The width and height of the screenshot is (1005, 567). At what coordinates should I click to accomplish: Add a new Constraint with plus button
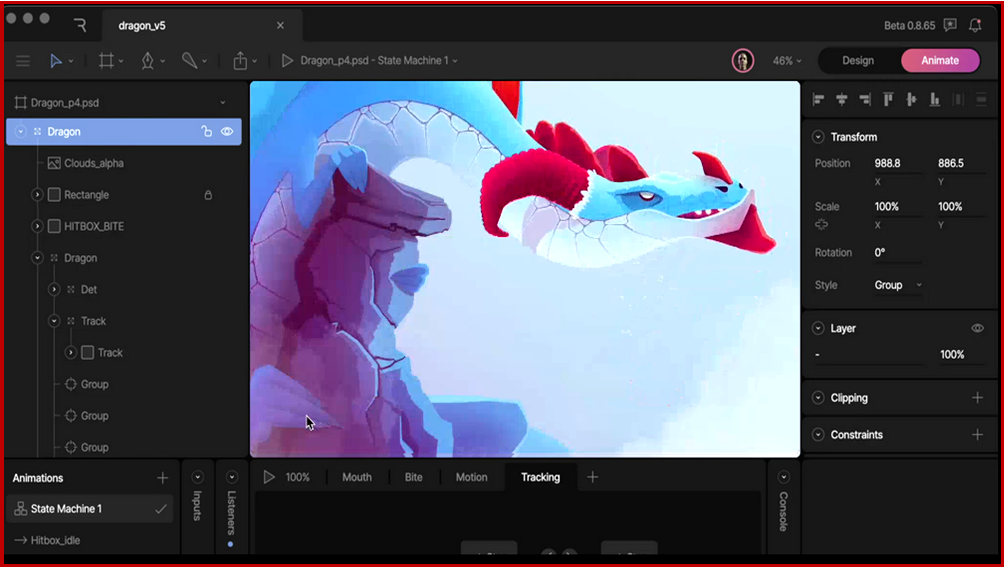(977, 435)
